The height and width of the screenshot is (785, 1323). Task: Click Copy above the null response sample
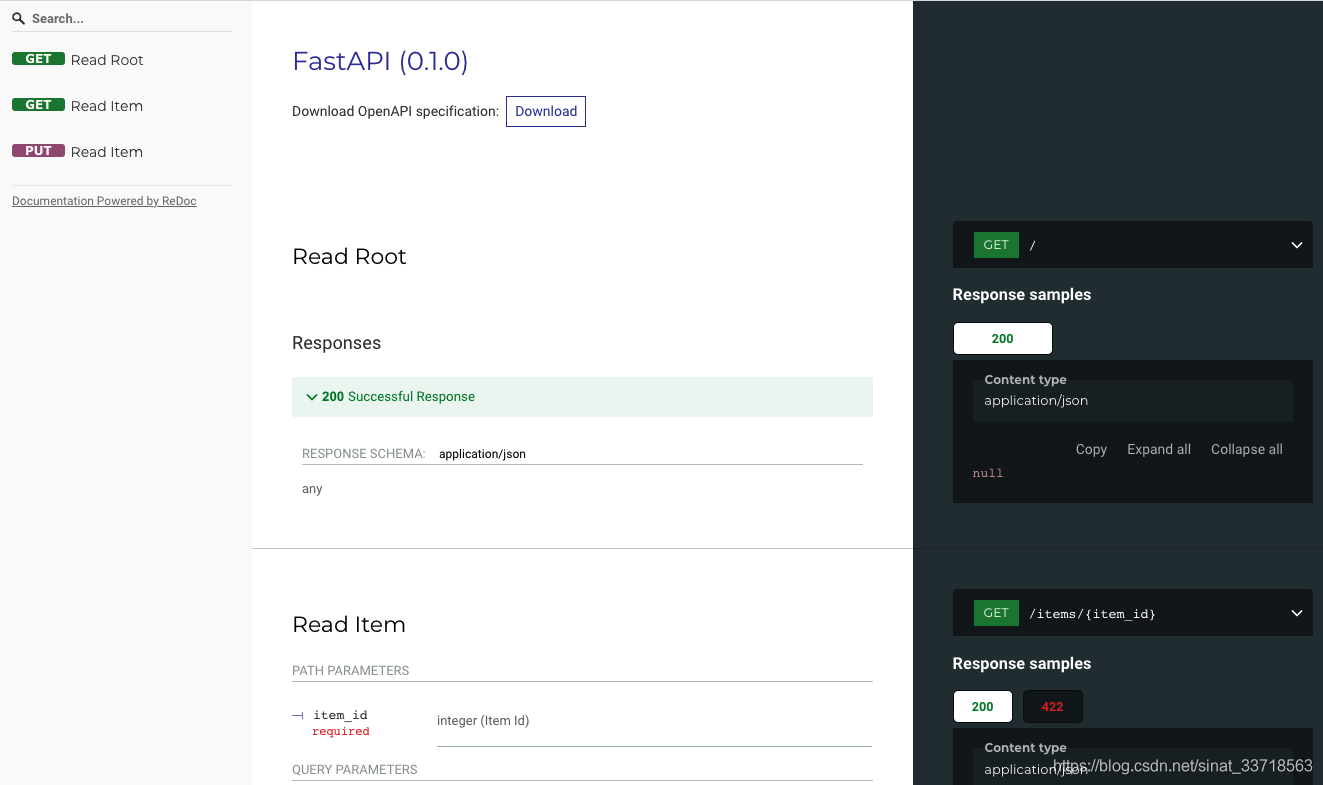[1090, 449]
